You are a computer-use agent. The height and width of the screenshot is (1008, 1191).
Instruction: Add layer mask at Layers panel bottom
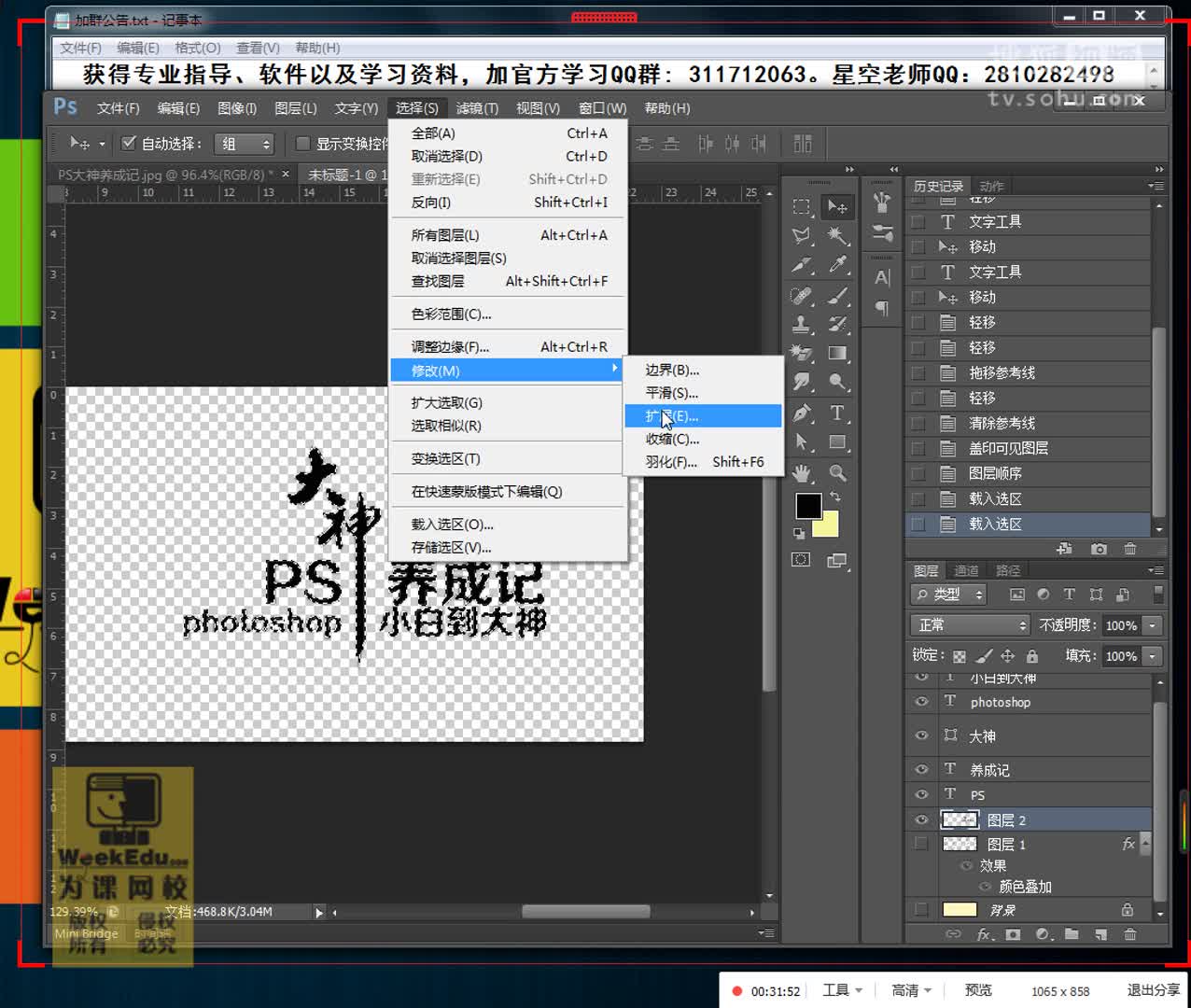coord(1013,933)
